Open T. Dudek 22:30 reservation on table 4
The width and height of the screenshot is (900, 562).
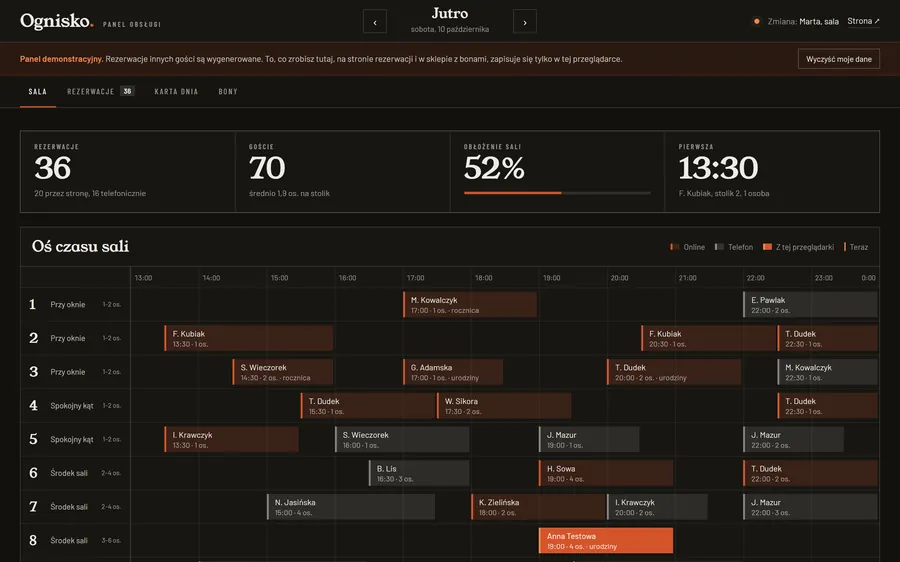[x=828, y=405]
